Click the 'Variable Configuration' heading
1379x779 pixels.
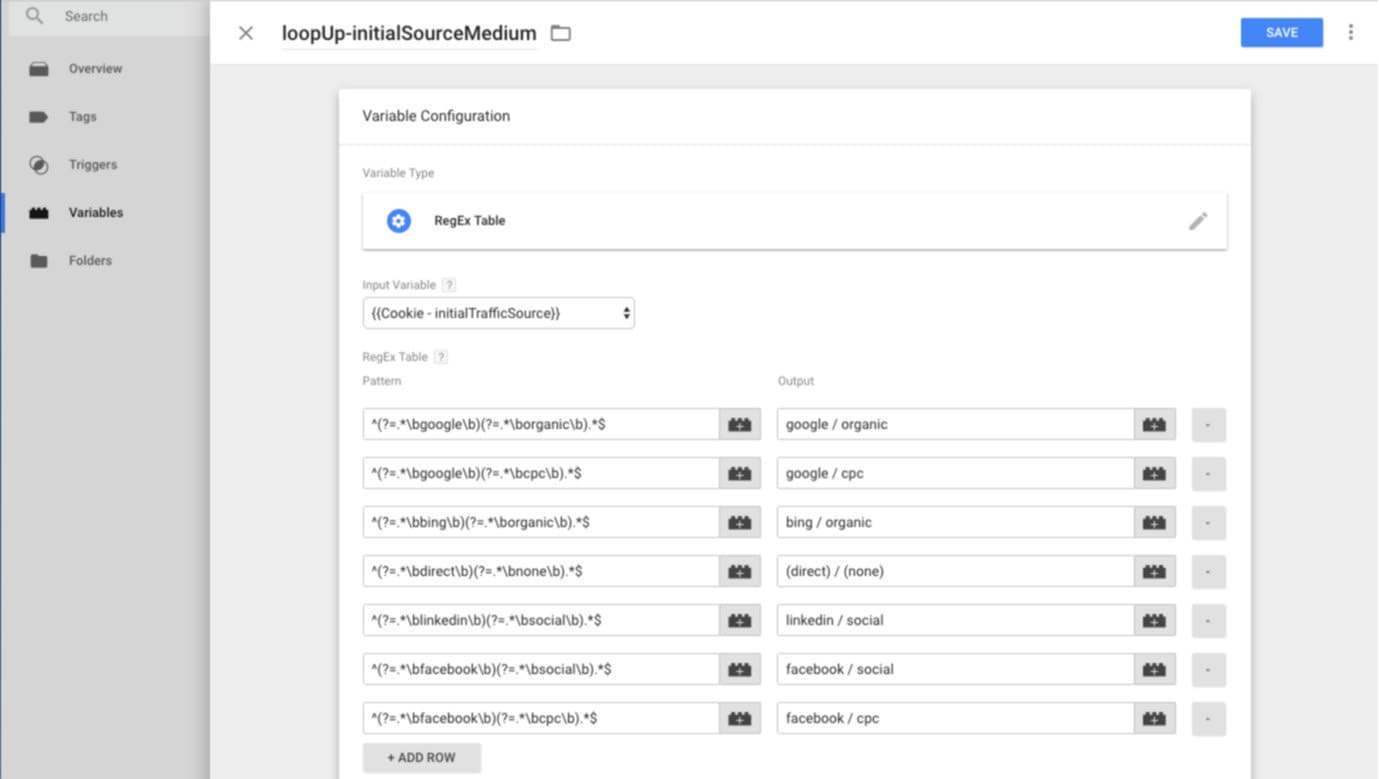click(436, 116)
